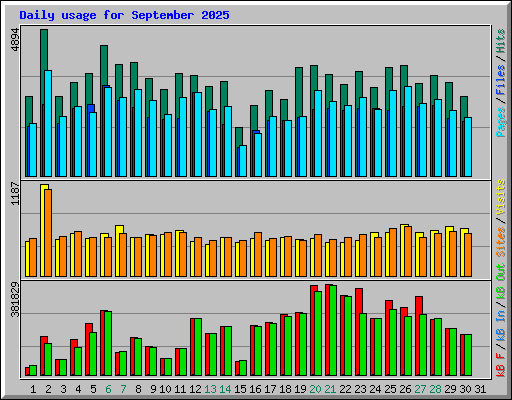Select green weekend day label 7

tap(123, 389)
